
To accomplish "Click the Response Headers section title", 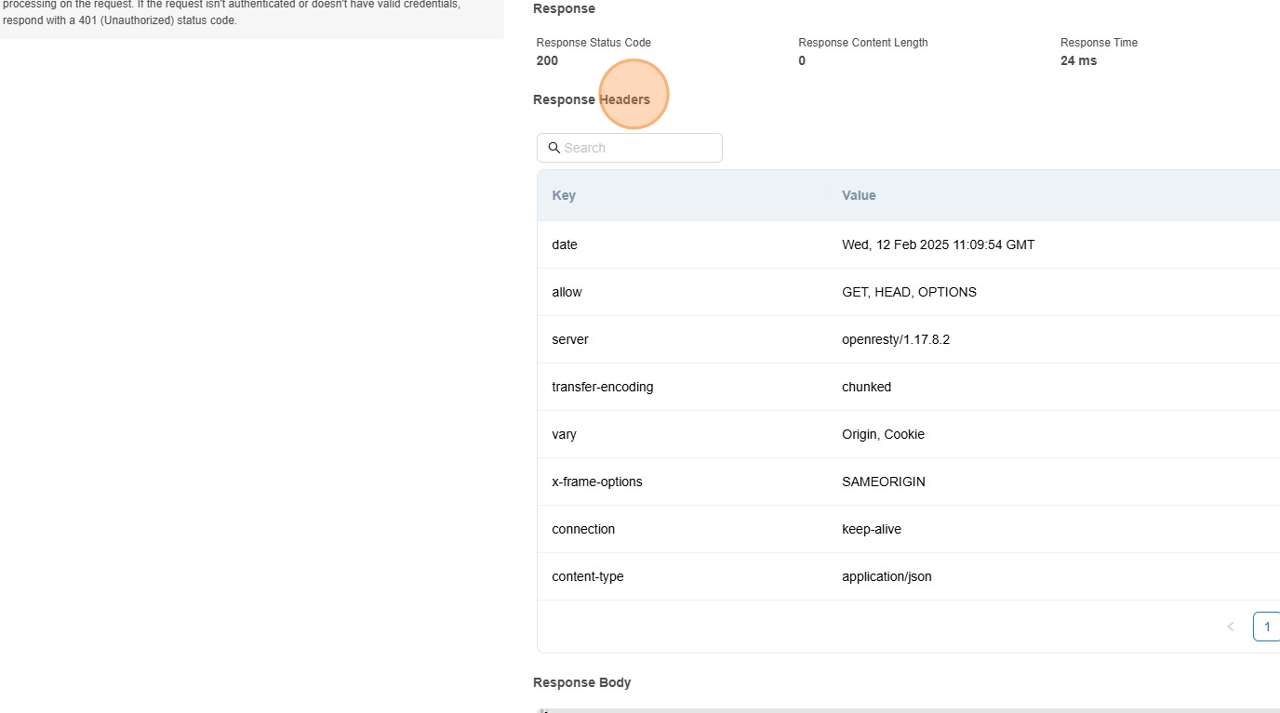I will tap(591, 100).
